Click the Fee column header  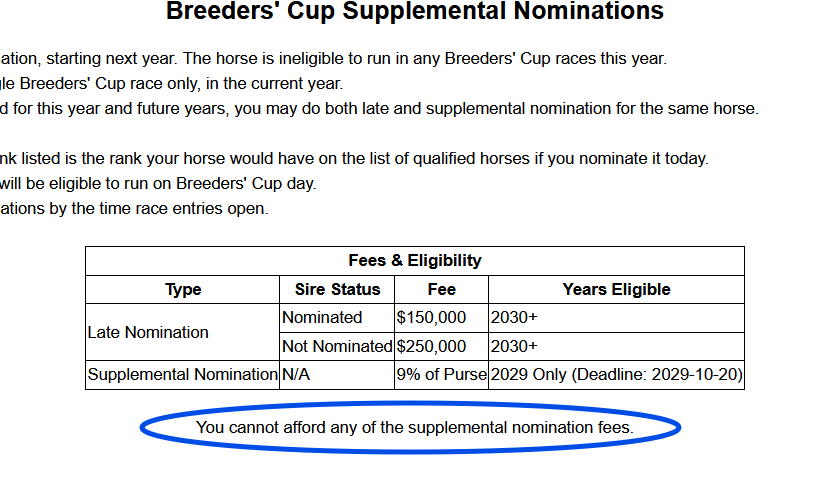click(441, 289)
